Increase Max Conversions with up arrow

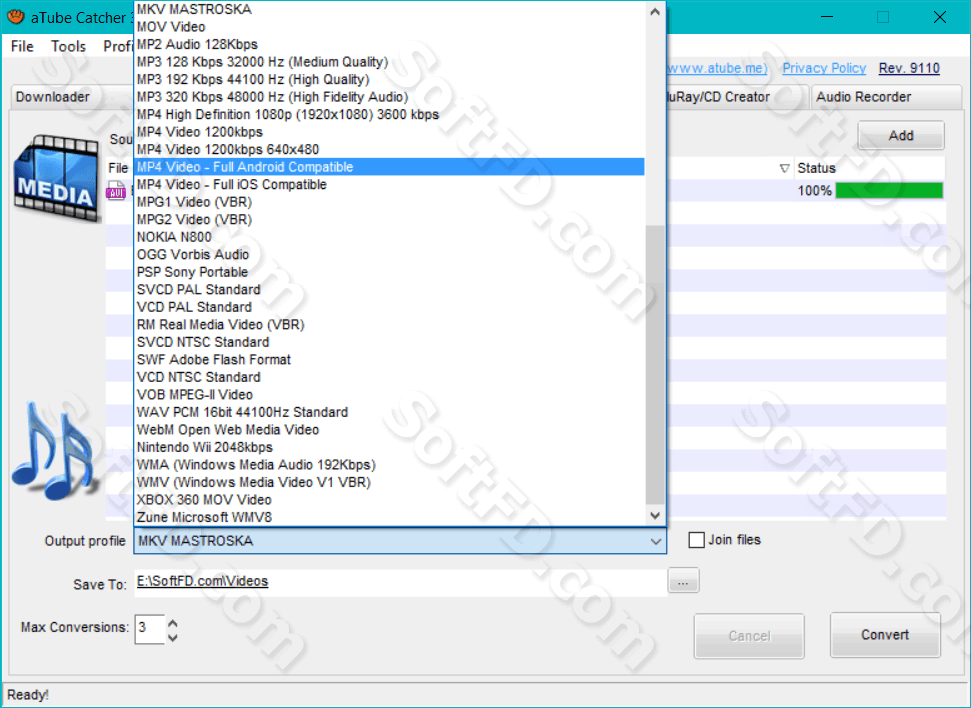173,623
